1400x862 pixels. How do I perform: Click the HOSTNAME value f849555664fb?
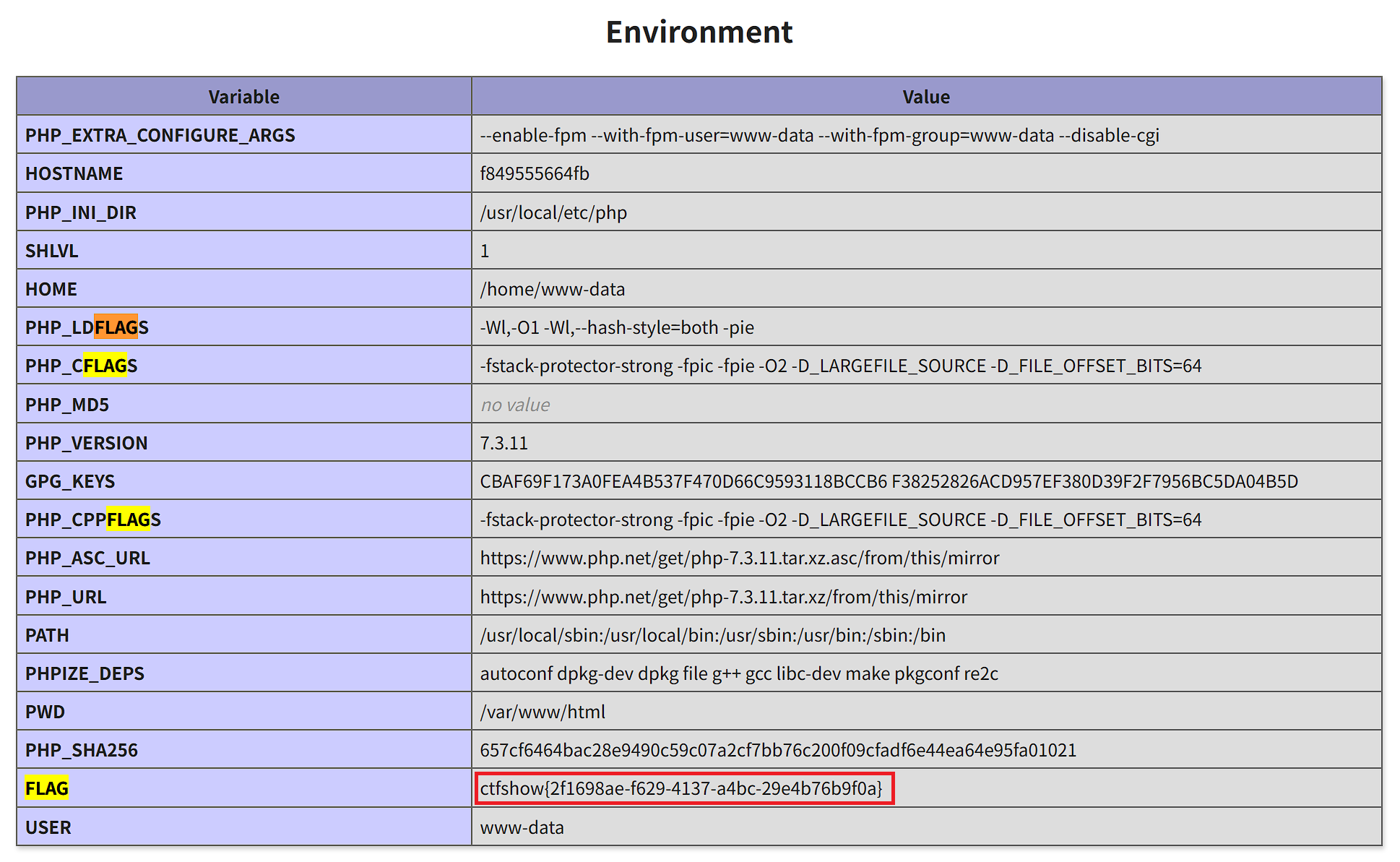coord(535,173)
